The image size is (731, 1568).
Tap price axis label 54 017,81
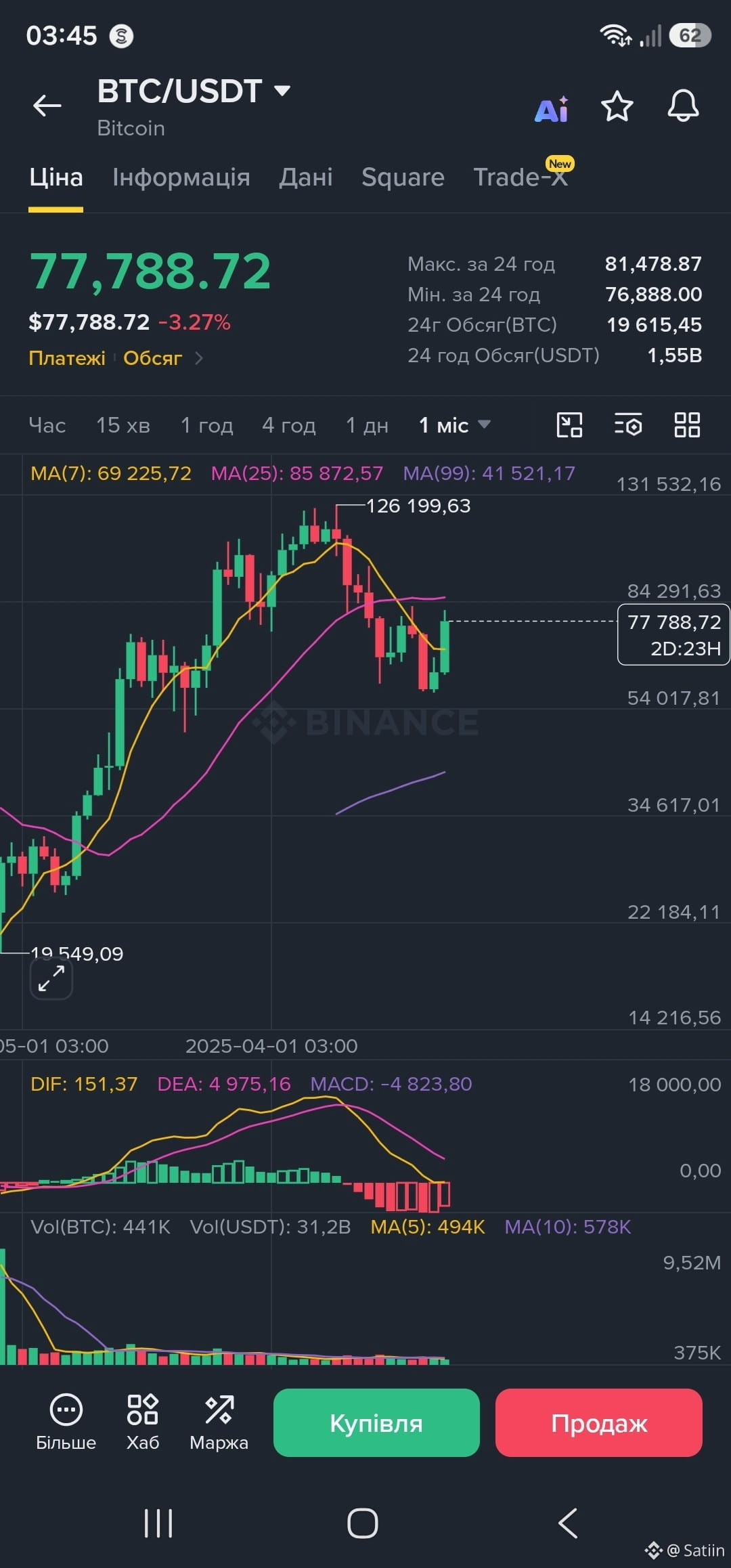click(x=673, y=698)
